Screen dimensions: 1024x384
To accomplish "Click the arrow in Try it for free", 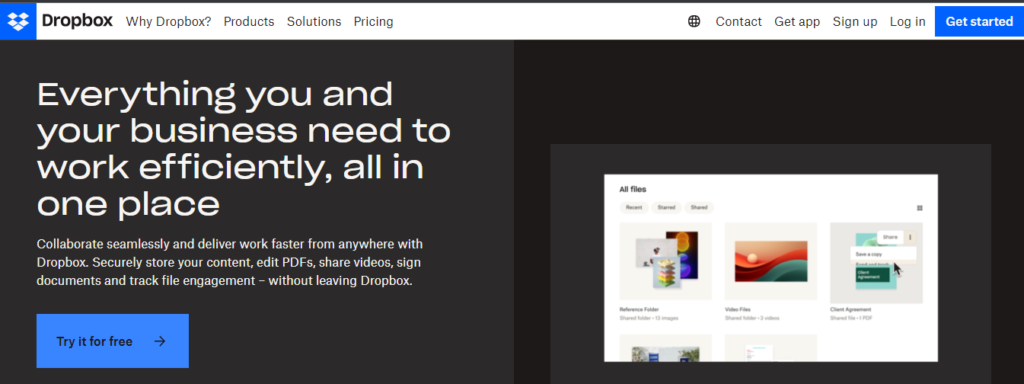I will [x=160, y=341].
